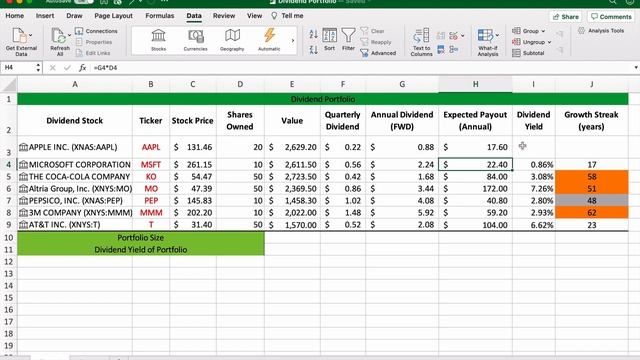Open the Formulas tab

click(x=160, y=16)
